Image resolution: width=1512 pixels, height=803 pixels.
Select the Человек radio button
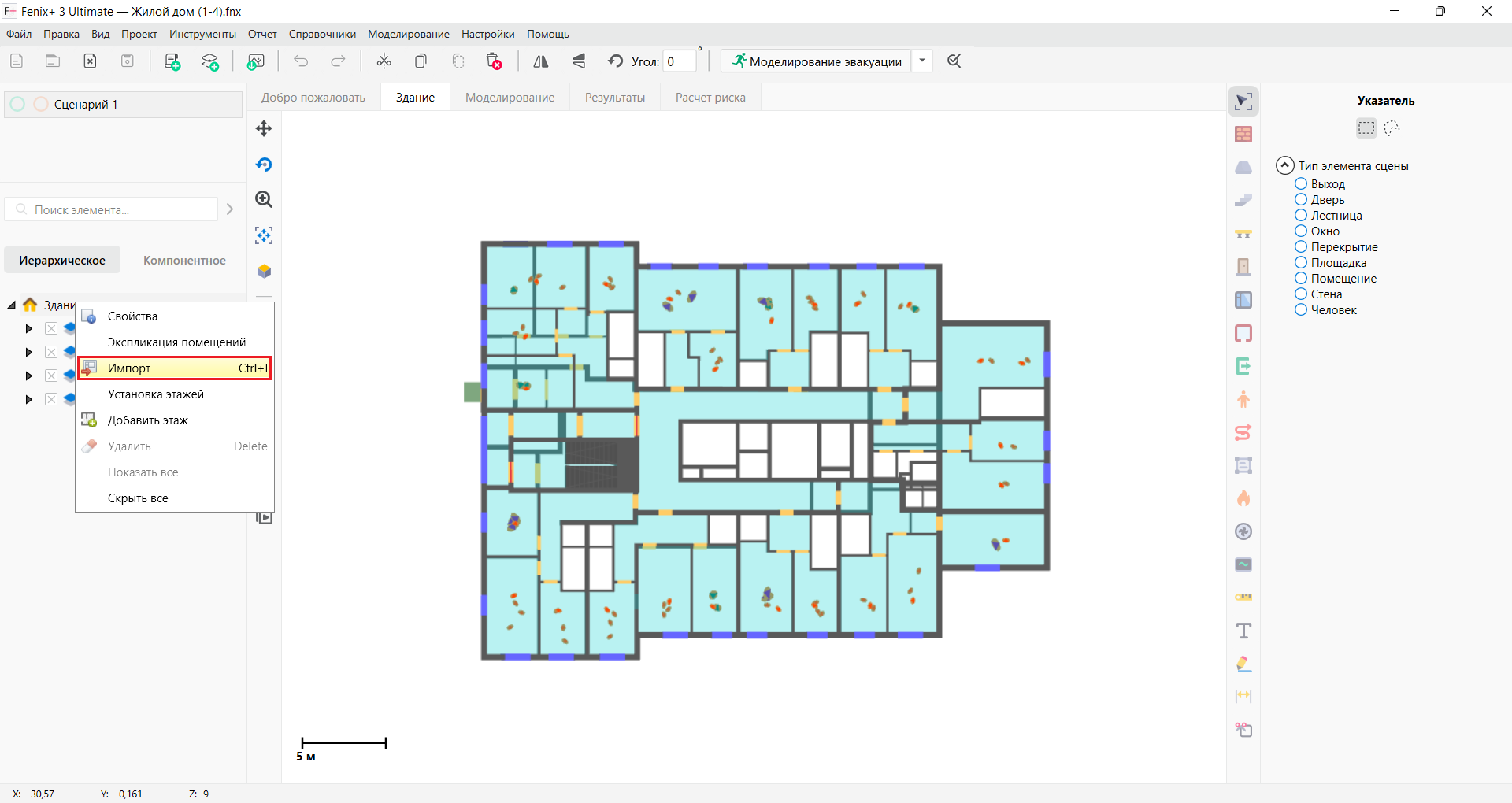(1300, 309)
